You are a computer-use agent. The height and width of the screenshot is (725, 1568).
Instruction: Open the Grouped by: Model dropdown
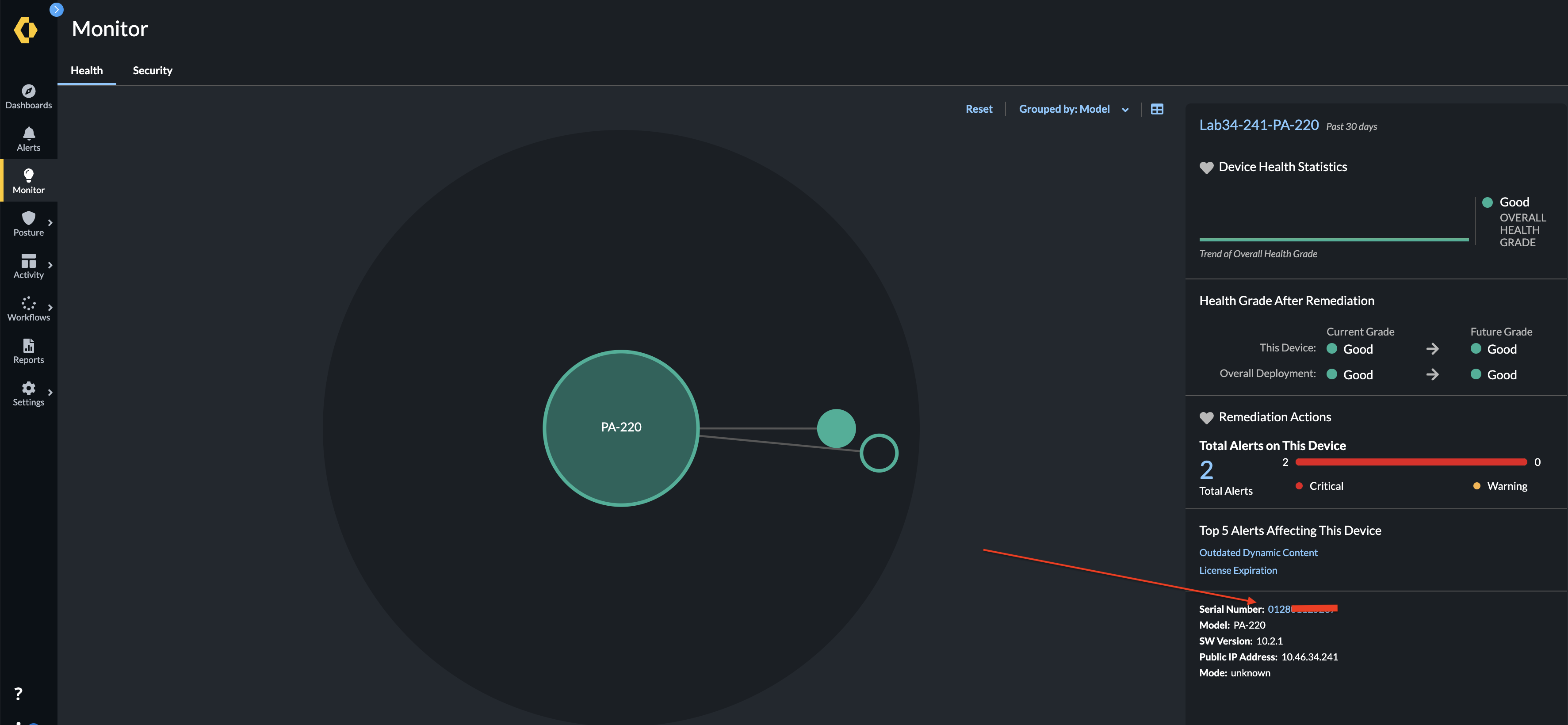(1073, 109)
